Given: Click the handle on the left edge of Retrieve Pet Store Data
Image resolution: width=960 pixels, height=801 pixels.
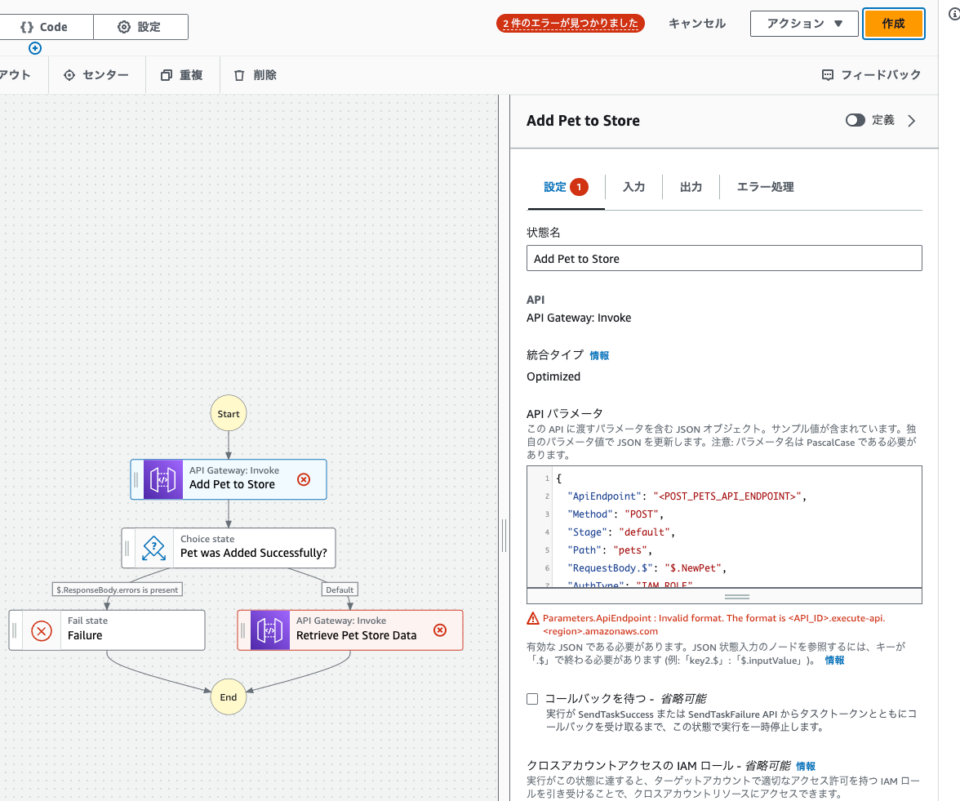Looking at the screenshot, I should 243,630.
